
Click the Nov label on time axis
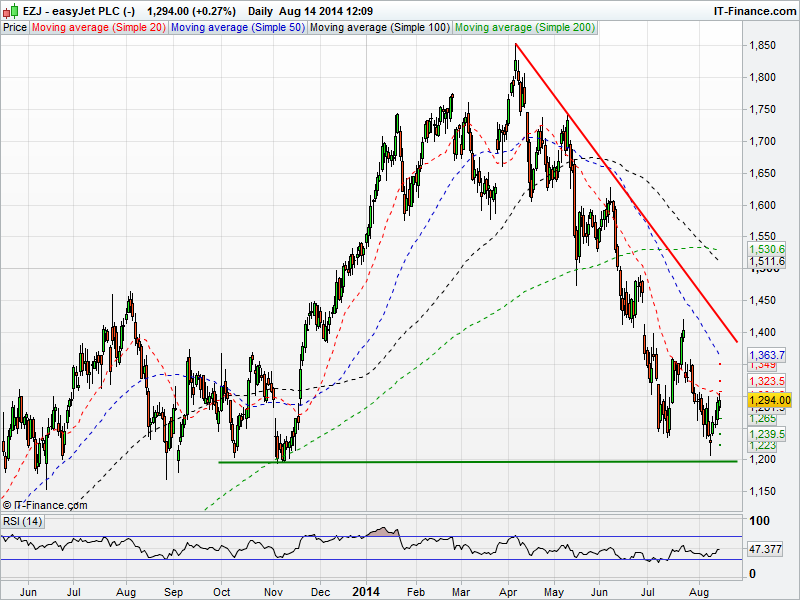273,592
